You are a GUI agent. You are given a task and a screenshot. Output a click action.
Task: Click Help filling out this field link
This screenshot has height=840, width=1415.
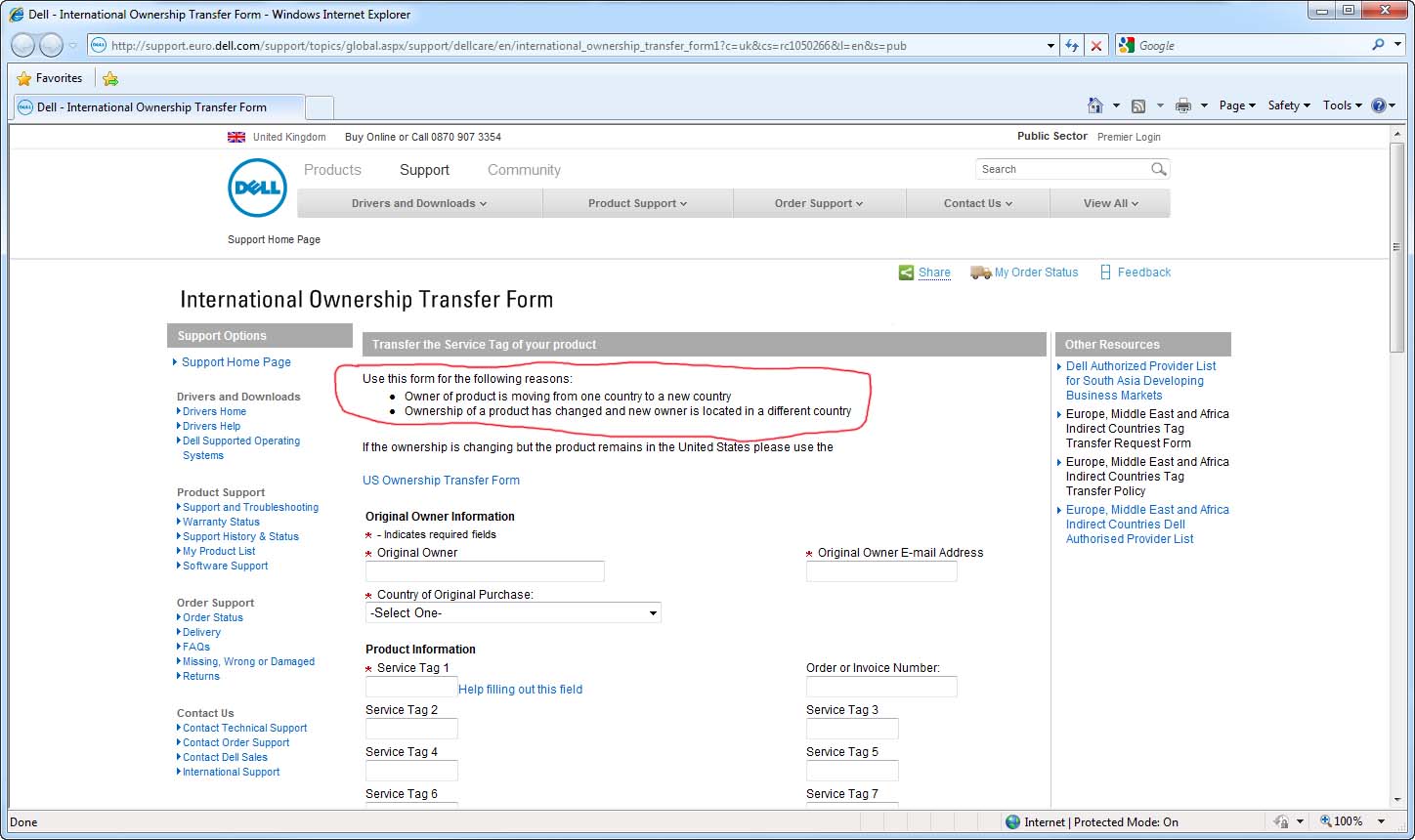[x=520, y=690]
